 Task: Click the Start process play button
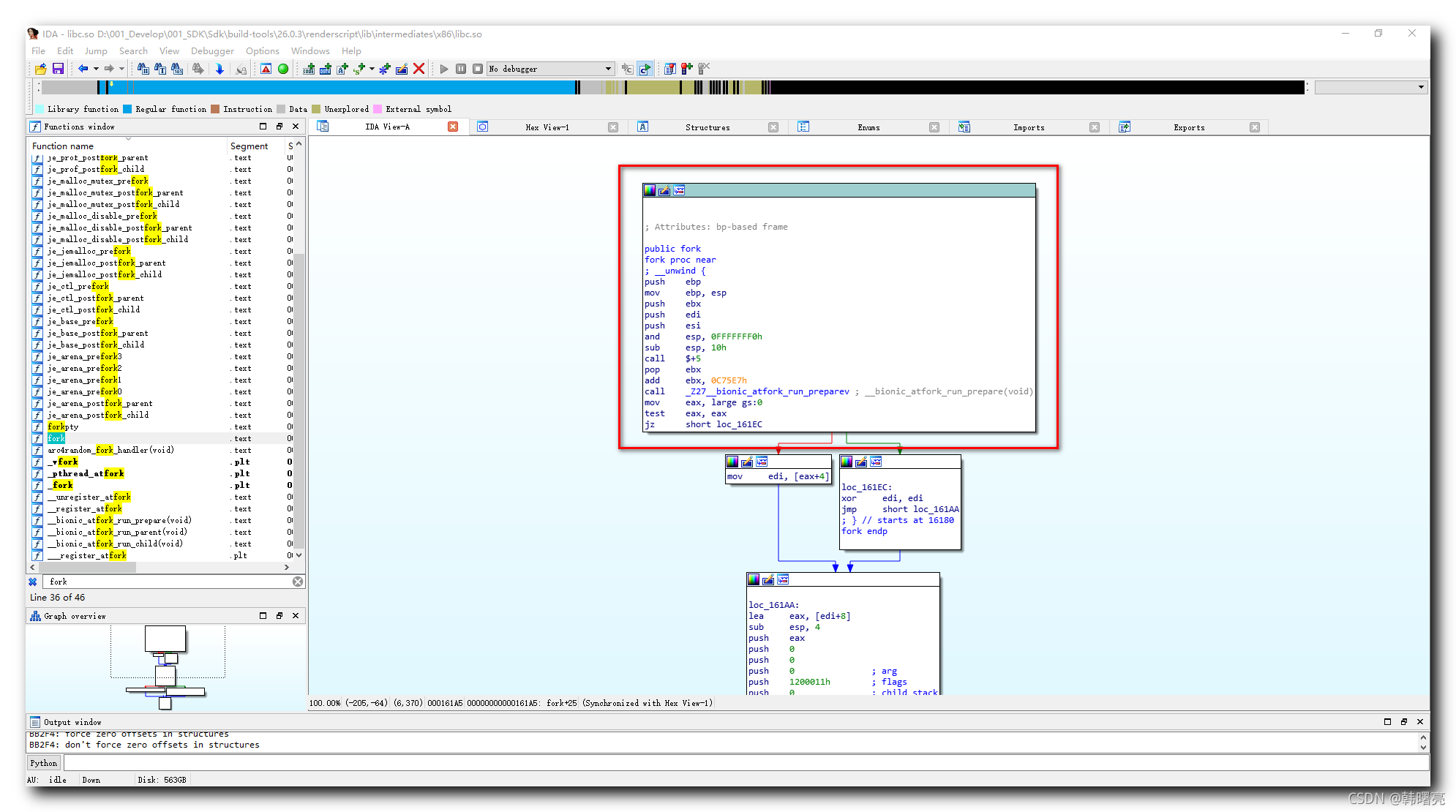point(443,69)
